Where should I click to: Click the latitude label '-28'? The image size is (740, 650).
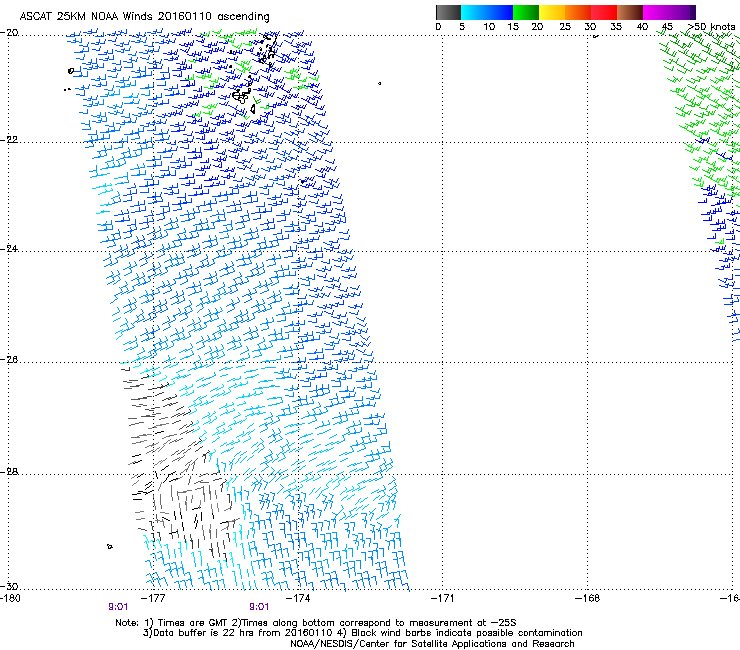tap(9, 472)
